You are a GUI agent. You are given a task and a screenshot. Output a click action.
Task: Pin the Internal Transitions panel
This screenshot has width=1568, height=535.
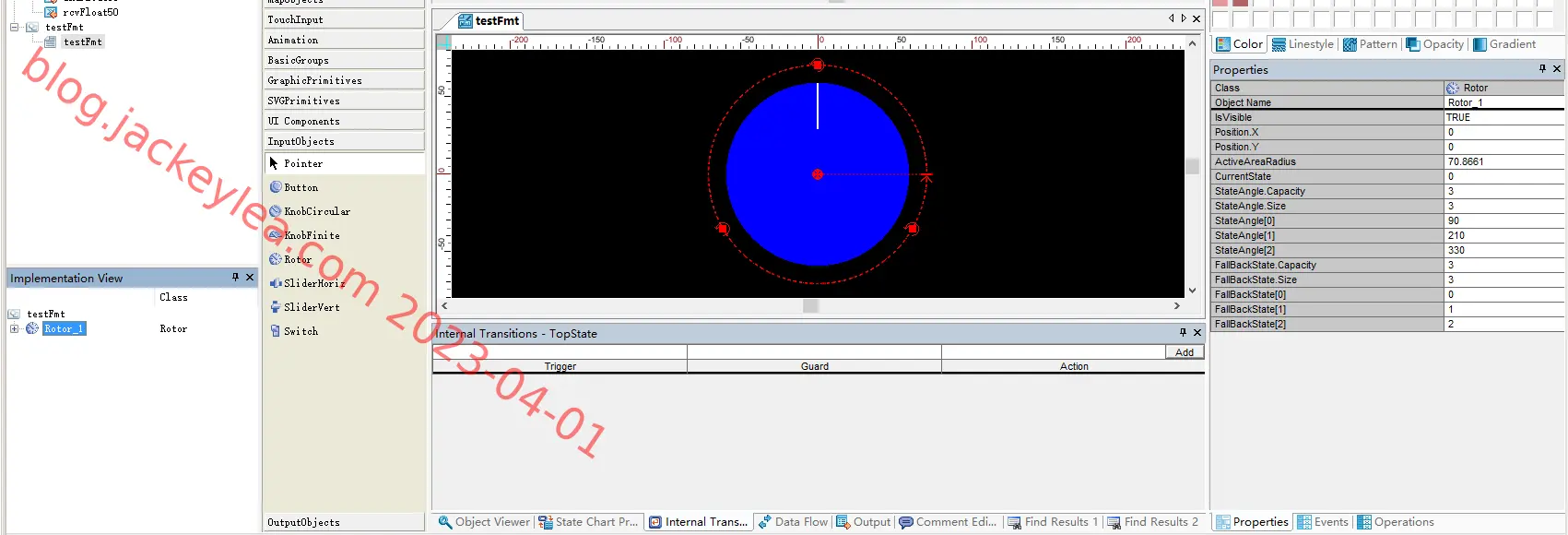pos(1183,332)
